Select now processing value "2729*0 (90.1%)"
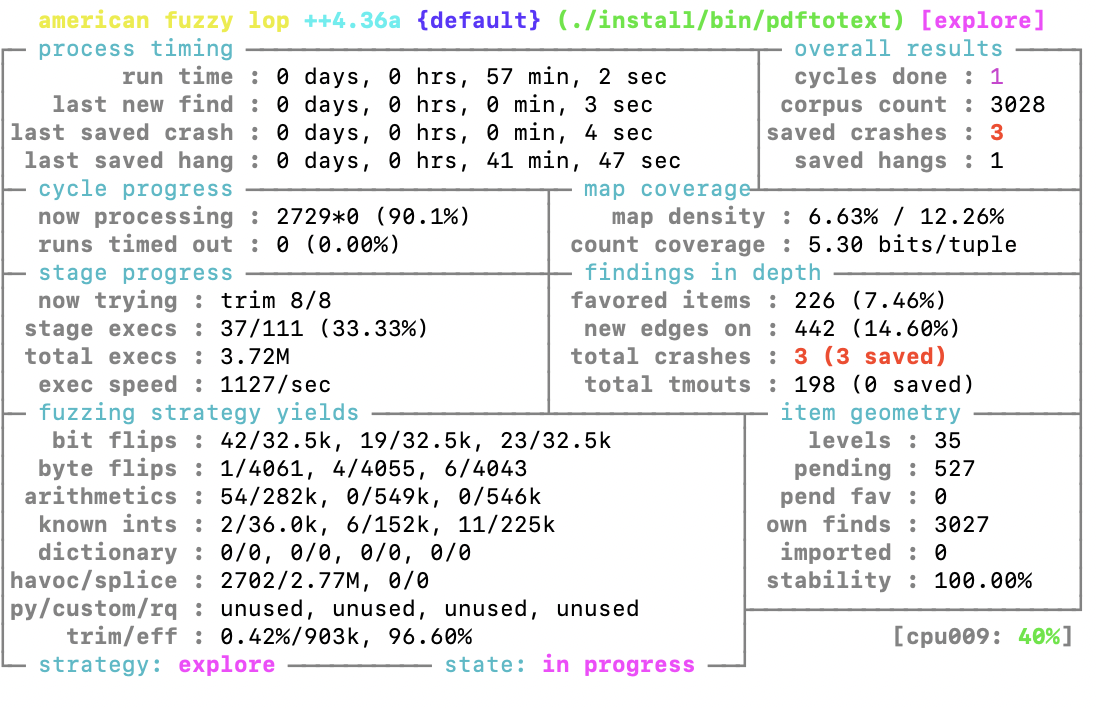The image size is (1096, 708). pos(373,217)
